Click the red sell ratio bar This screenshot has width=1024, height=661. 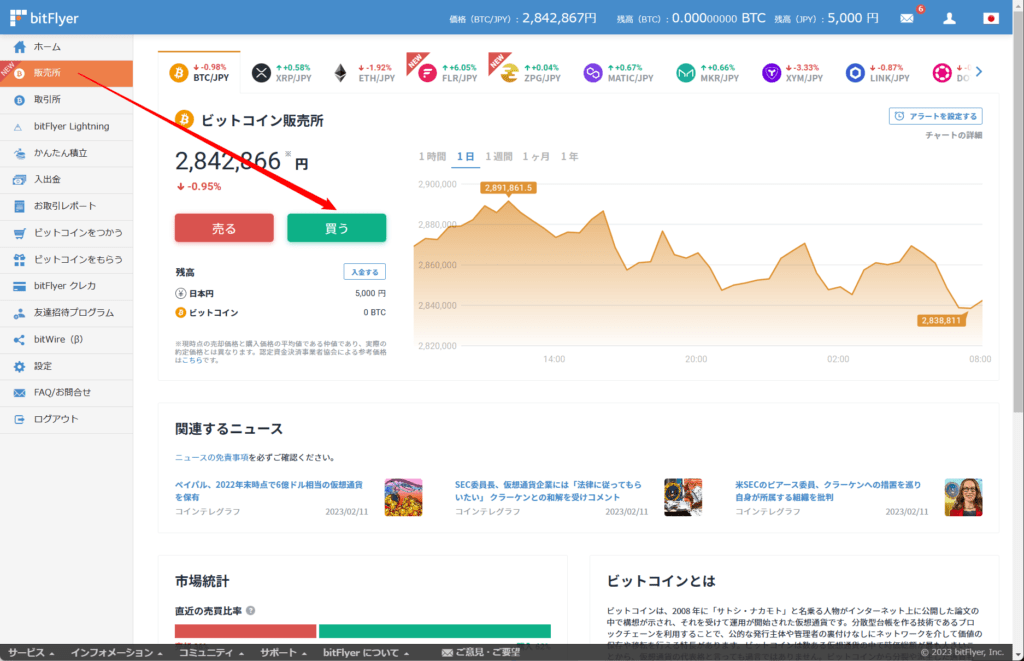click(246, 631)
